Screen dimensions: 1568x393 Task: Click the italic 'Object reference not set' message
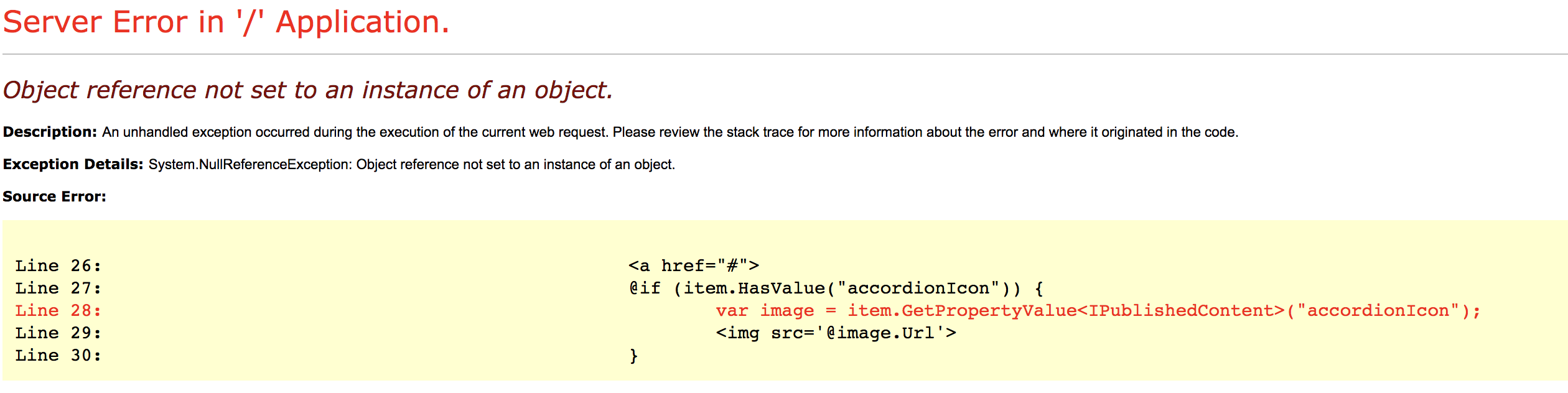(x=308, y=90)
